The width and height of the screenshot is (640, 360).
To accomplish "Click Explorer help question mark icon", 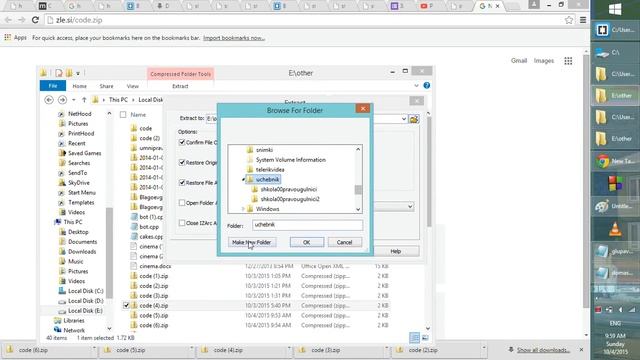I will [427, 85].
